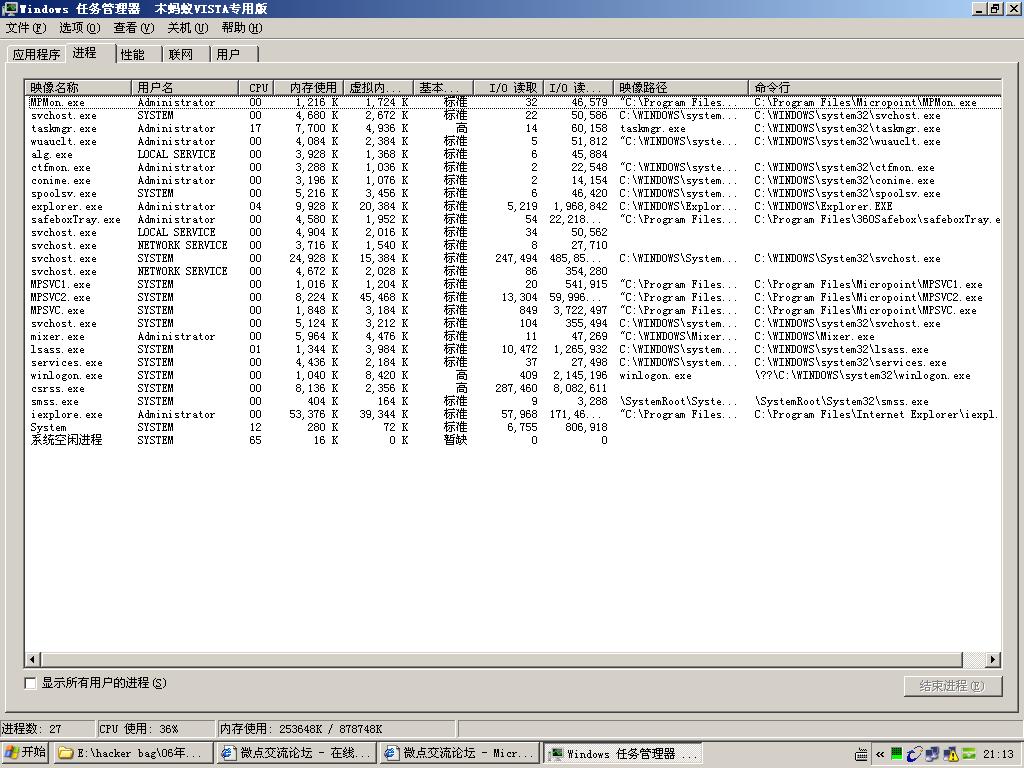This screenshot has height=768, width=1024.
Task: Sort by the 映像路径 column header
Action: (681, 88)
